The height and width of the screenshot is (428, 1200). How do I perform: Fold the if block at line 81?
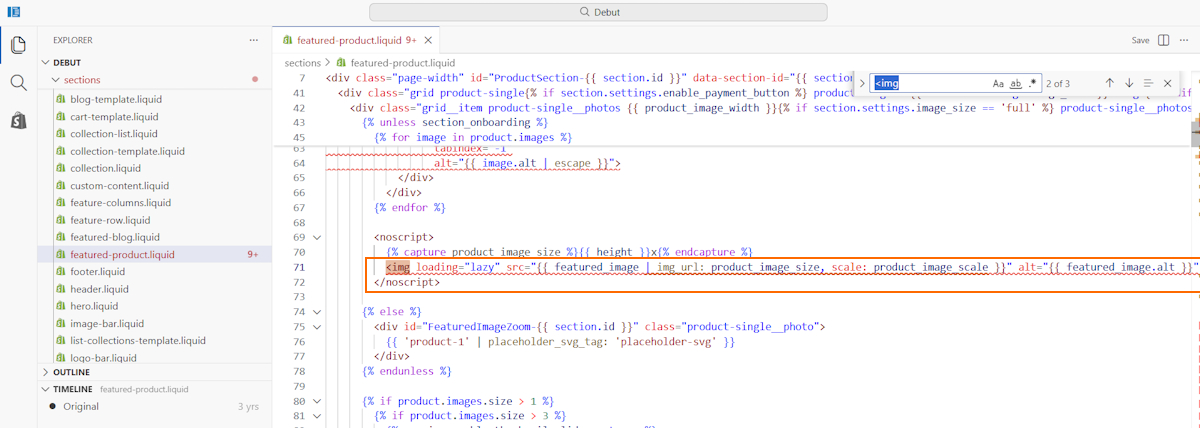[x=318, y=417]
